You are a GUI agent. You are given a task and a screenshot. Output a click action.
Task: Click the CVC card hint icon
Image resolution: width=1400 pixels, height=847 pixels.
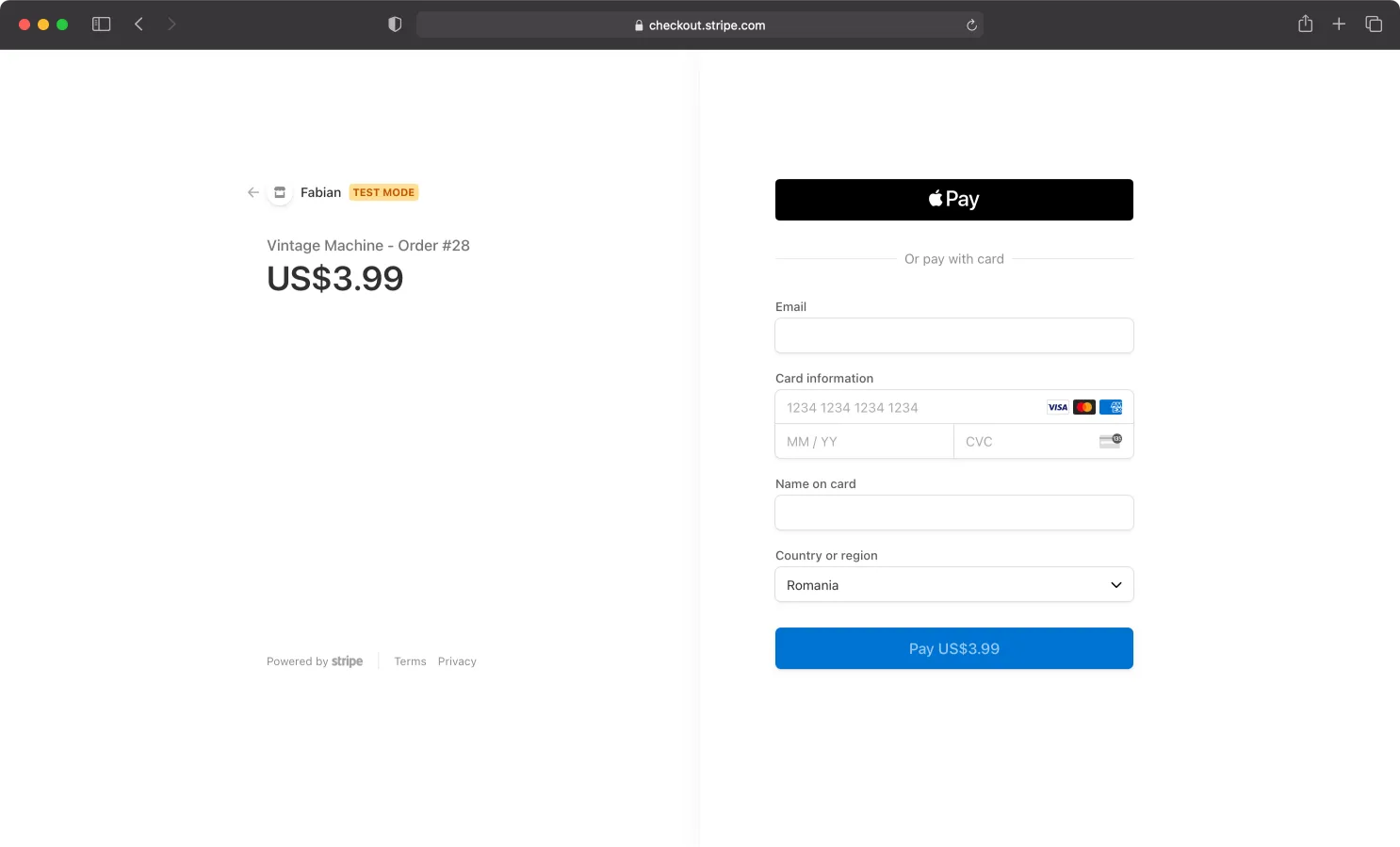tap(1110, 440)
